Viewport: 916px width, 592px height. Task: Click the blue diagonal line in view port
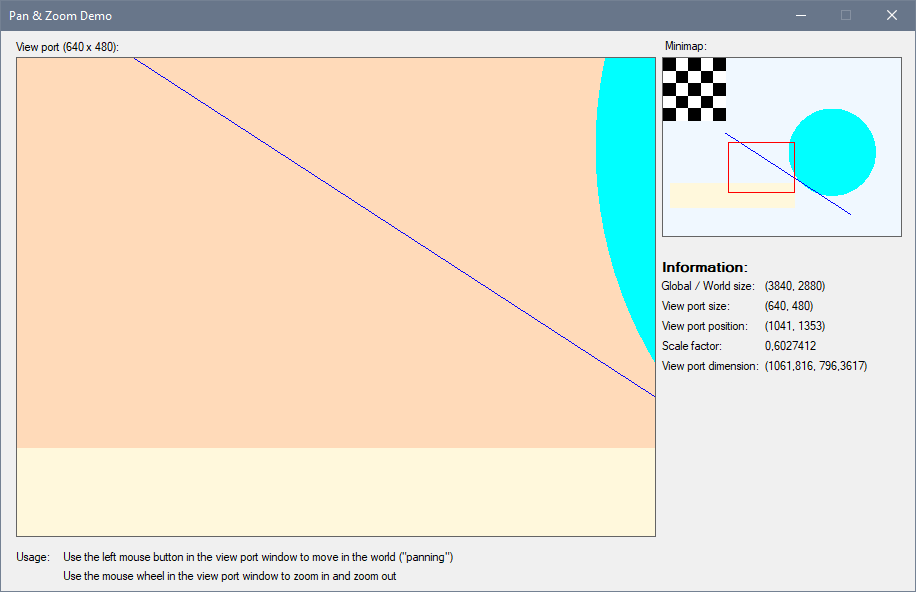click(394, 227)
